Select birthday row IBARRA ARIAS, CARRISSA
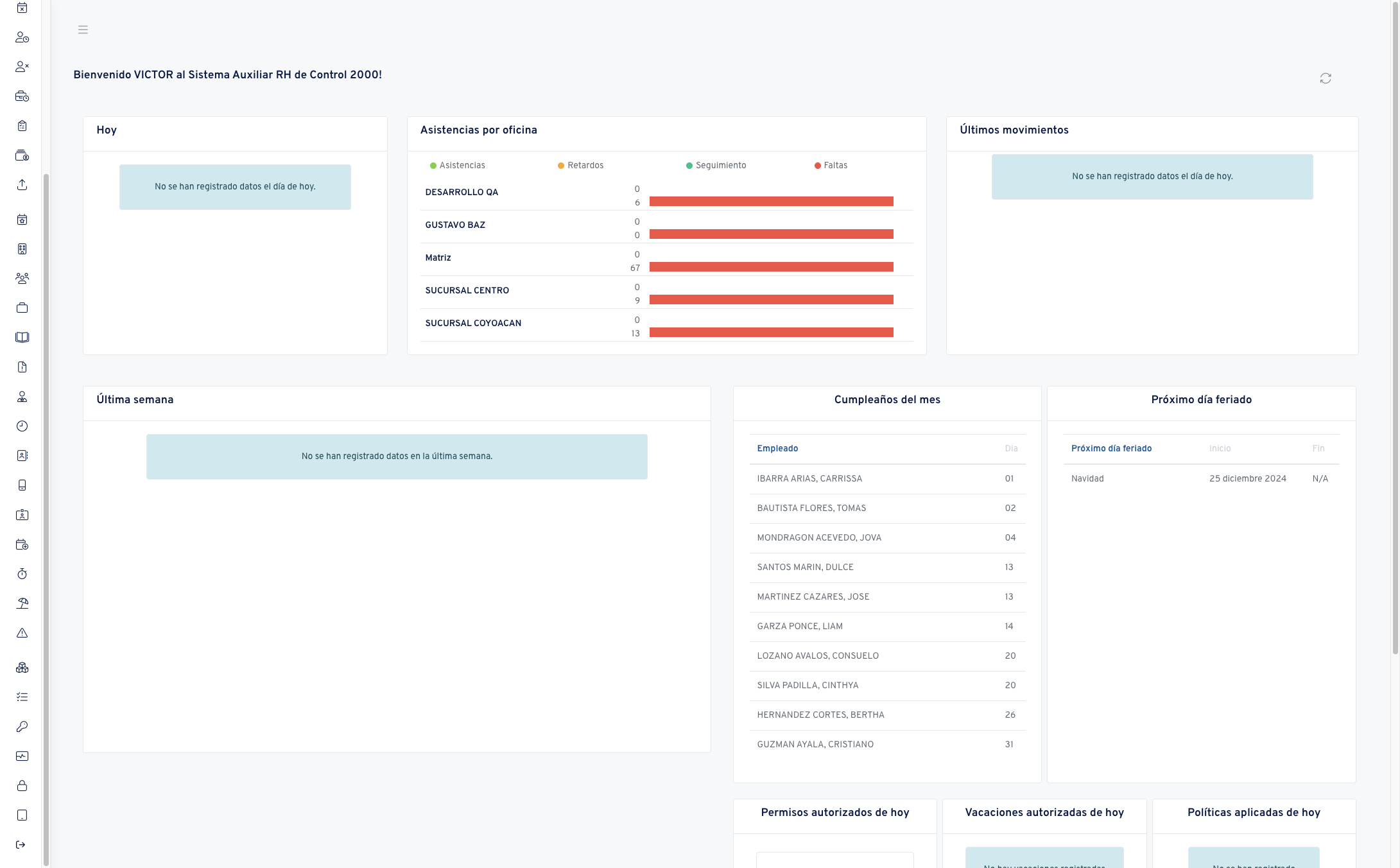Viewport: 1400px width, 868px height. click(x=887, y=479)
